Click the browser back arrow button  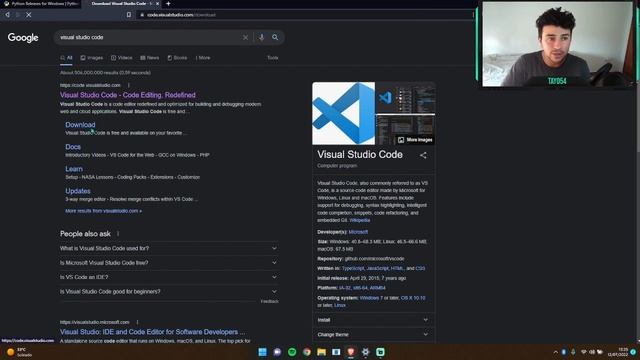coord(7,15)
